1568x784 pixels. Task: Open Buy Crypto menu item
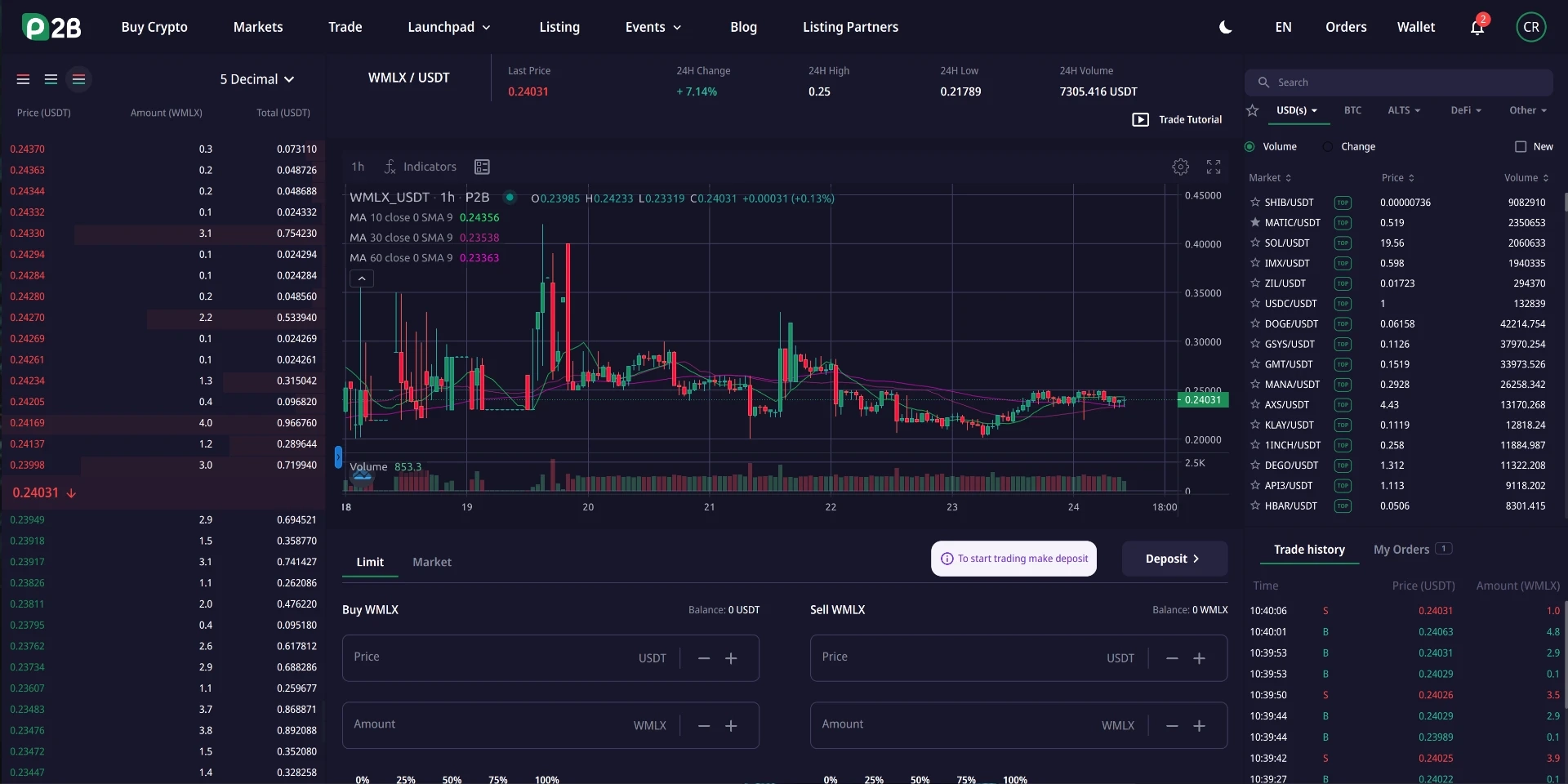pyautogui.click(x=154, y=27)
